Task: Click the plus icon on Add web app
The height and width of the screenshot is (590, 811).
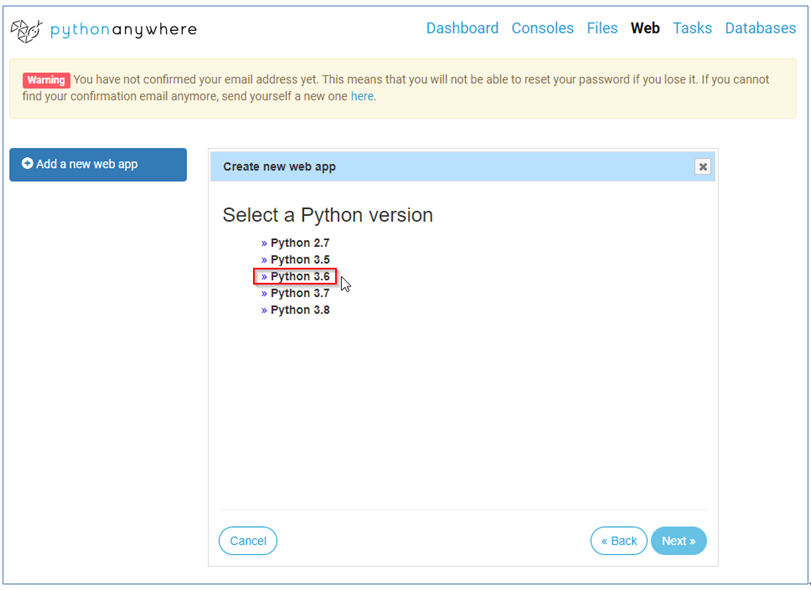Action: 28,163
